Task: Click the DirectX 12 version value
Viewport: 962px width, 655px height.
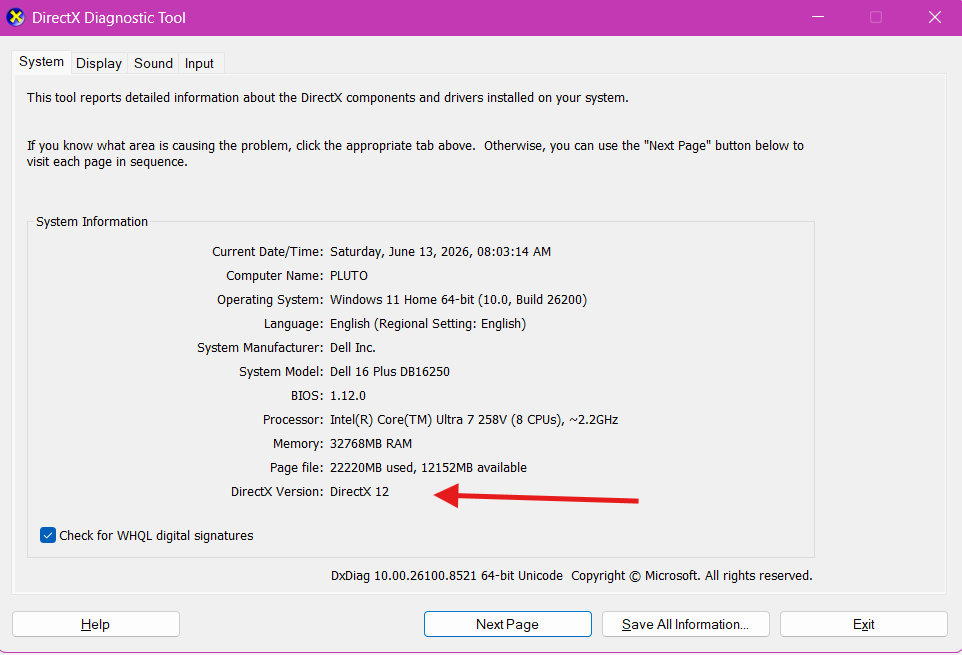Action: click(360, 492)
